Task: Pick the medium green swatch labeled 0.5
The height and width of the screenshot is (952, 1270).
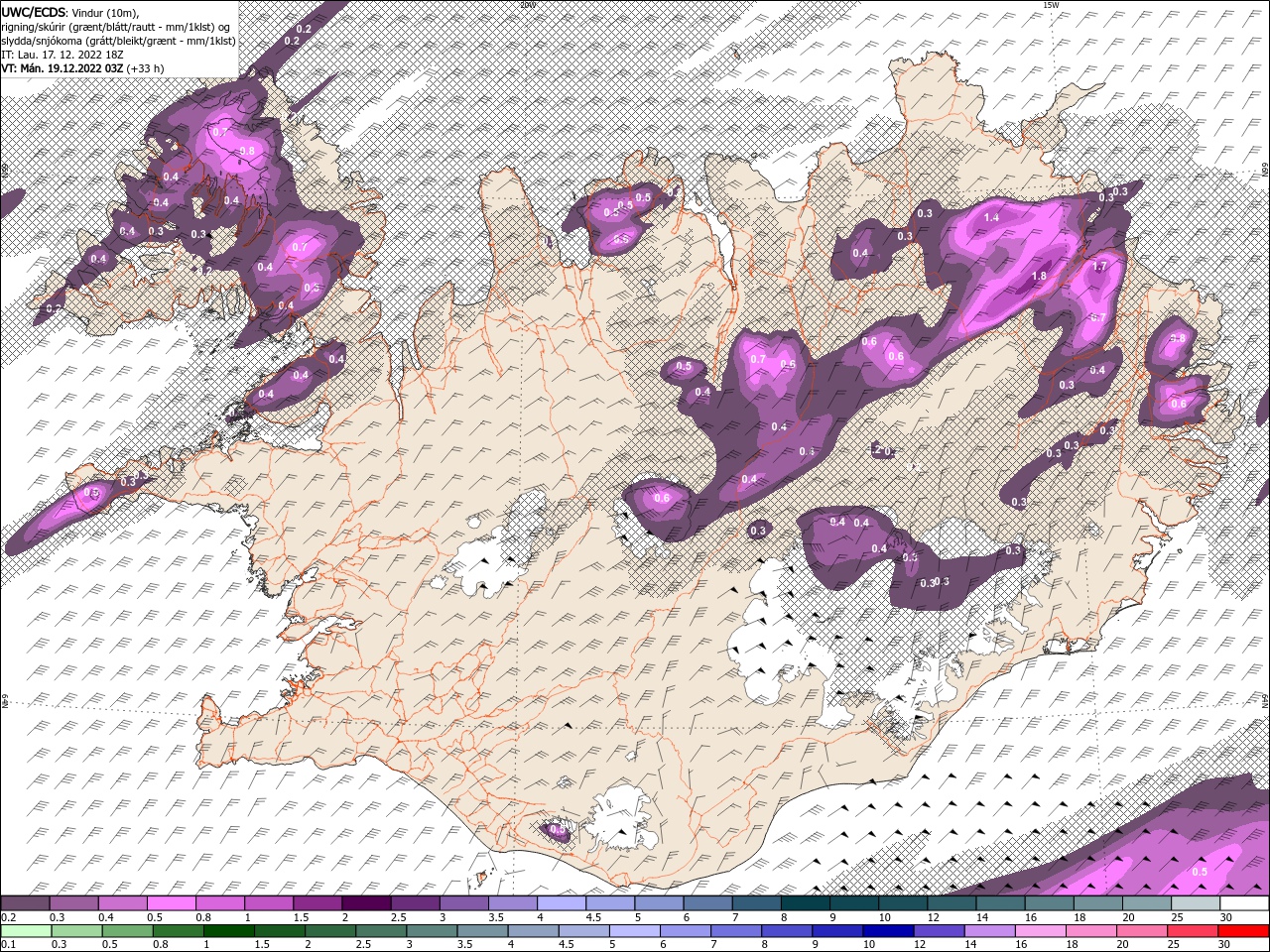Action: coord(126,931)
